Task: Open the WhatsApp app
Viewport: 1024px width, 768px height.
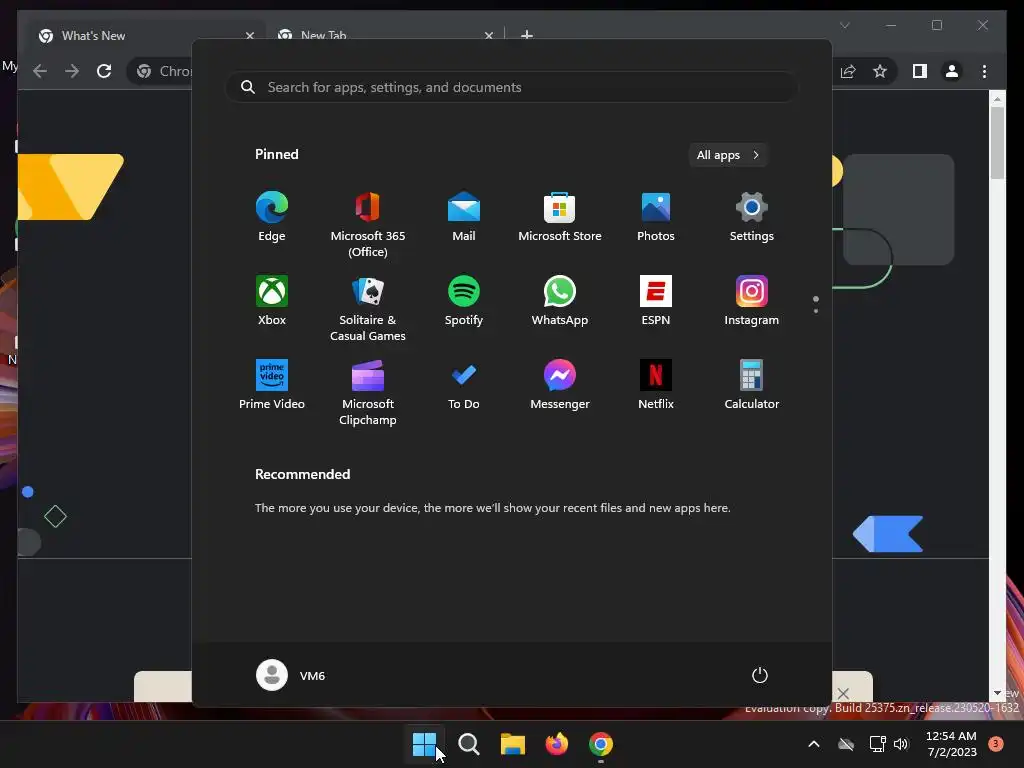Action: pyautogui.click(x=560, y=301)
